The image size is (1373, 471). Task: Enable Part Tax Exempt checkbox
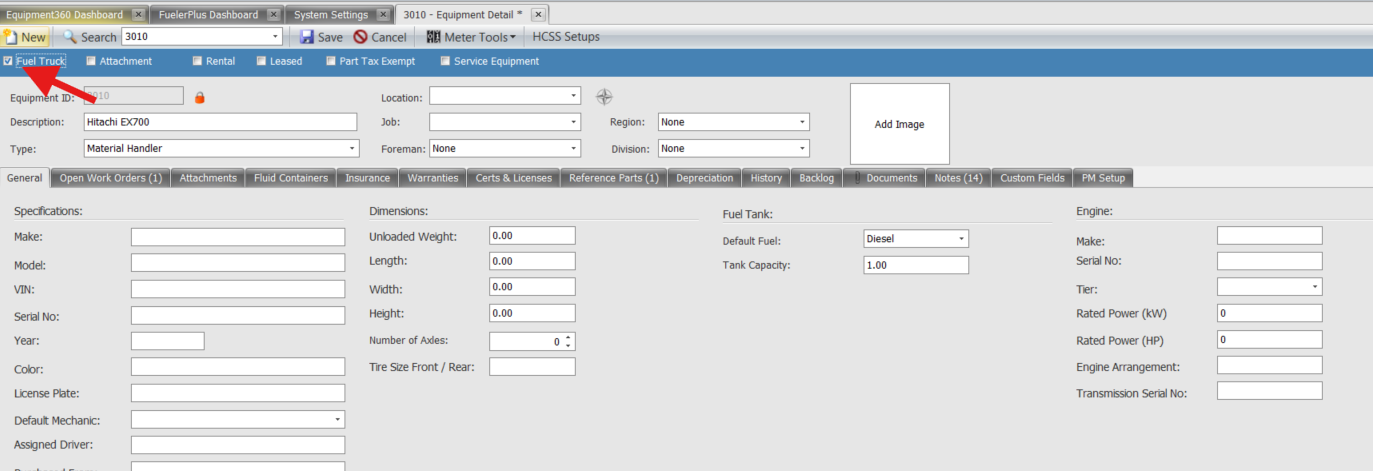click(x=331, y=61)
